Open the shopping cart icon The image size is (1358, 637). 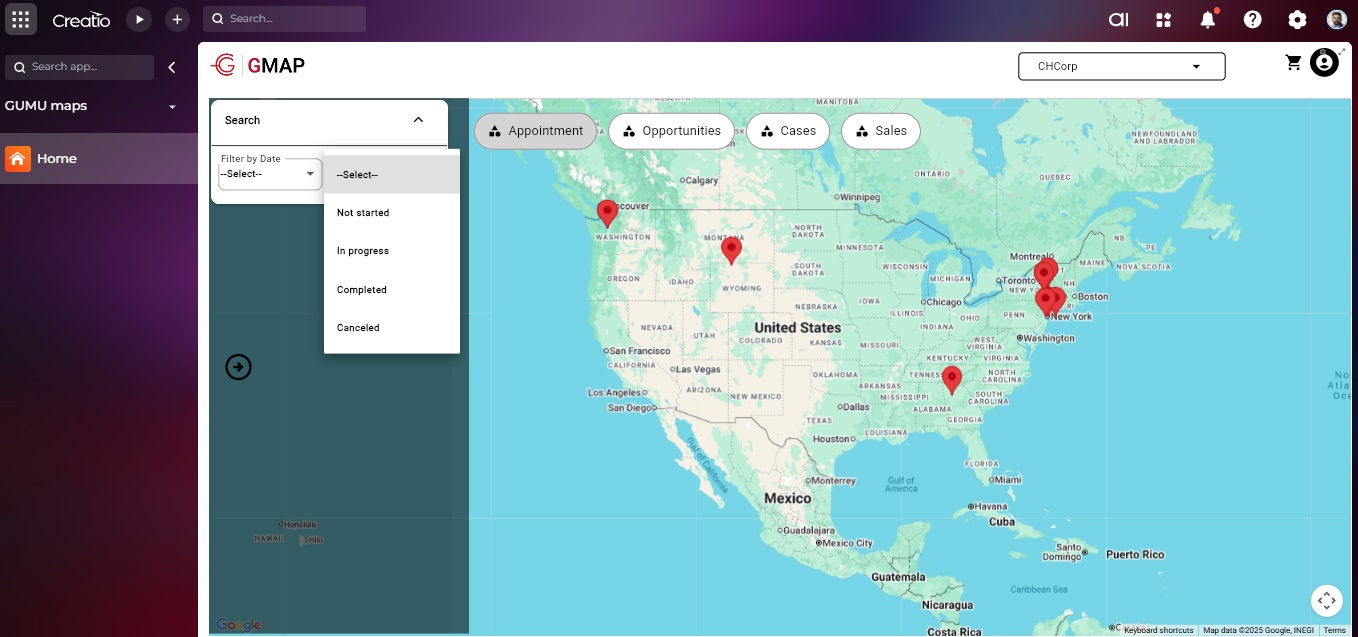pyautogui.click(x=1293, y=63)
